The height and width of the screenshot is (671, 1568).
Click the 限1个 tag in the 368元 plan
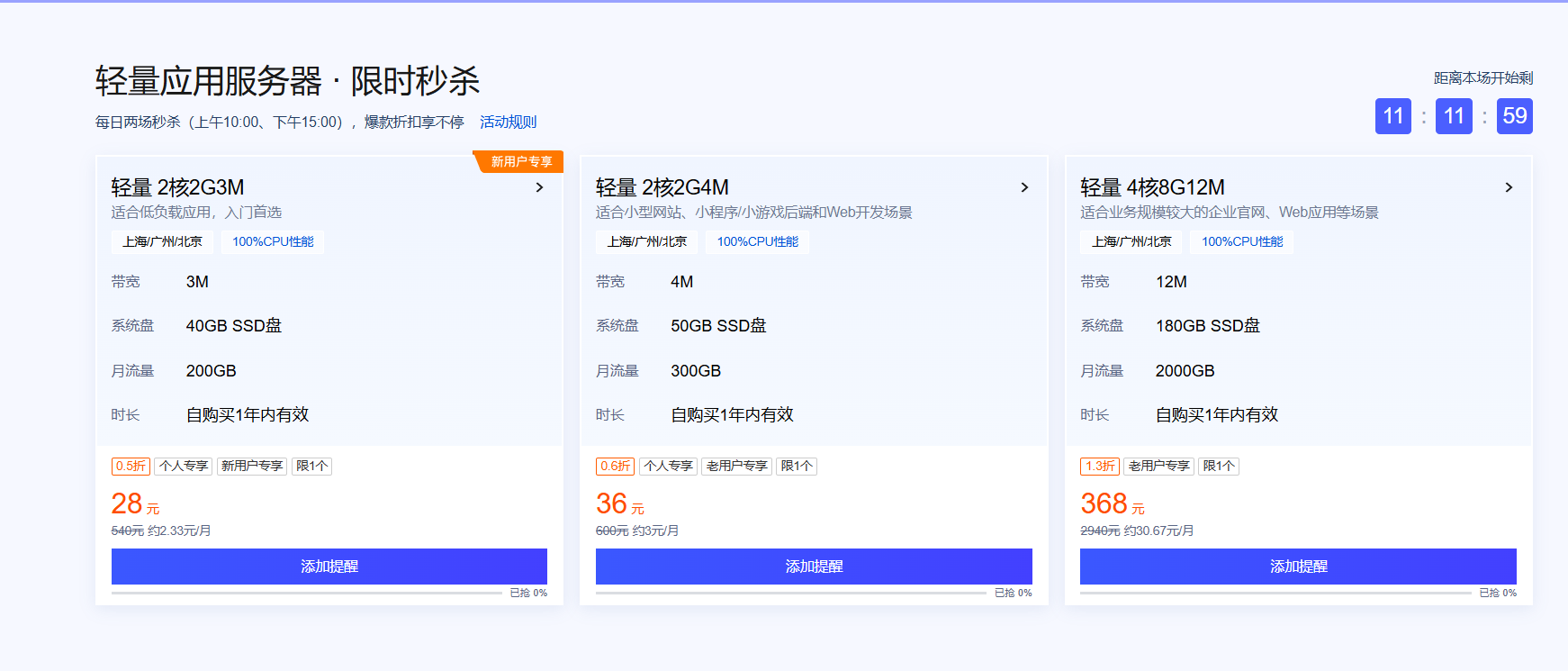click(1219, 466)
